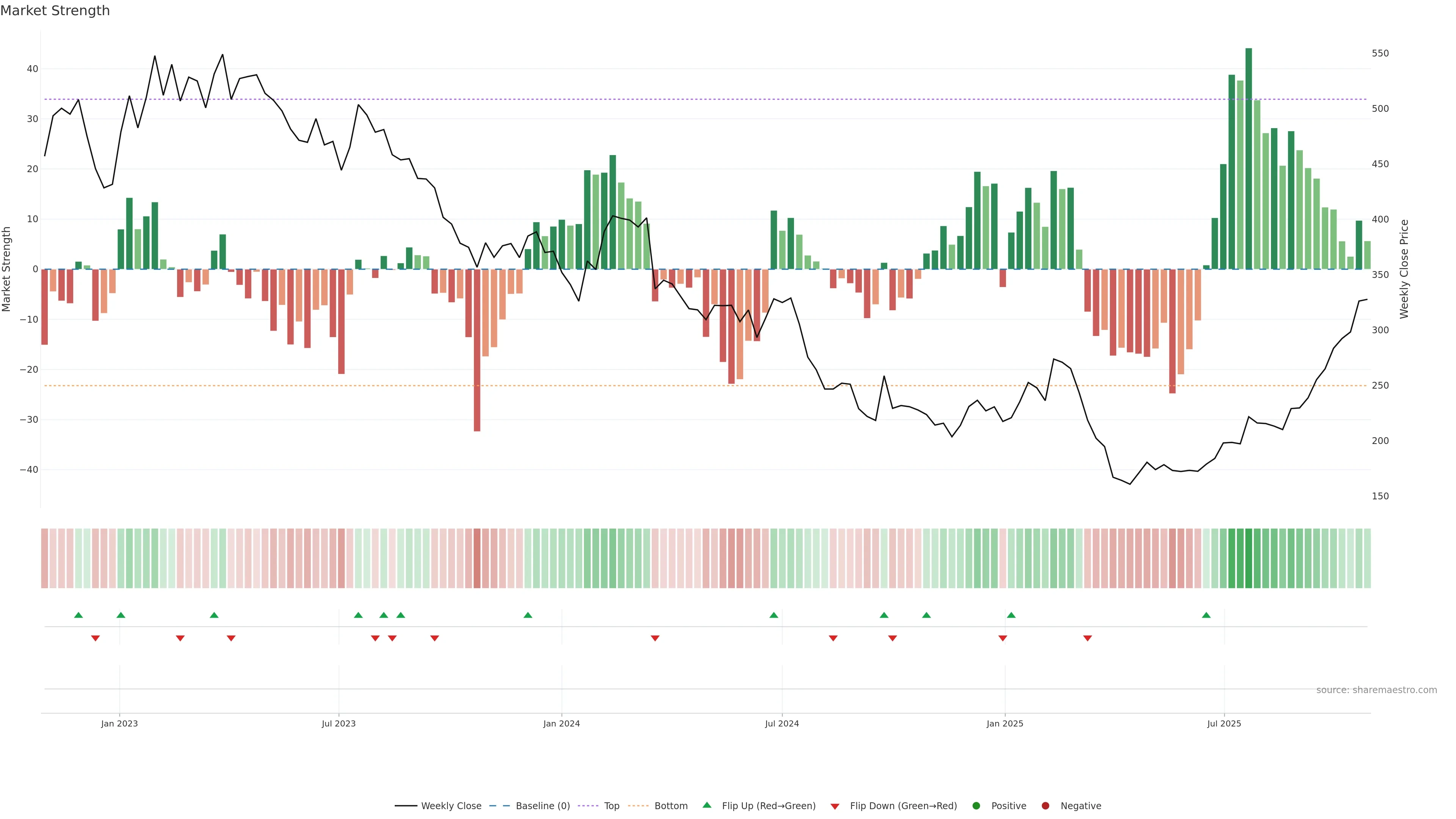
Task: Click the source: sharemaestro.com text
Action: pyautogui.click(x=1376, y=690)
